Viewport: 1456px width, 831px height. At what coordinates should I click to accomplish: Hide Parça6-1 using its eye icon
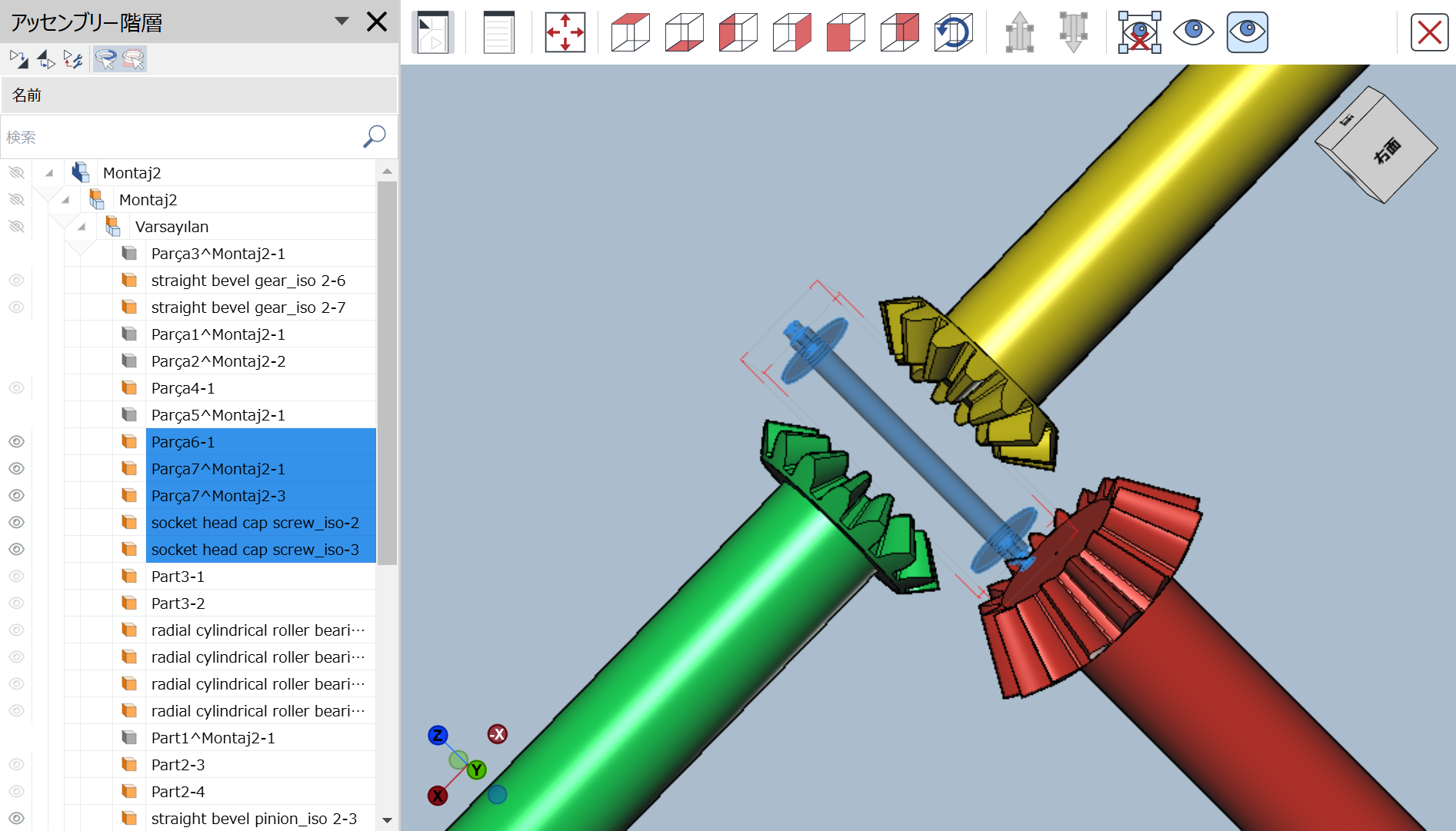[16, 442]
